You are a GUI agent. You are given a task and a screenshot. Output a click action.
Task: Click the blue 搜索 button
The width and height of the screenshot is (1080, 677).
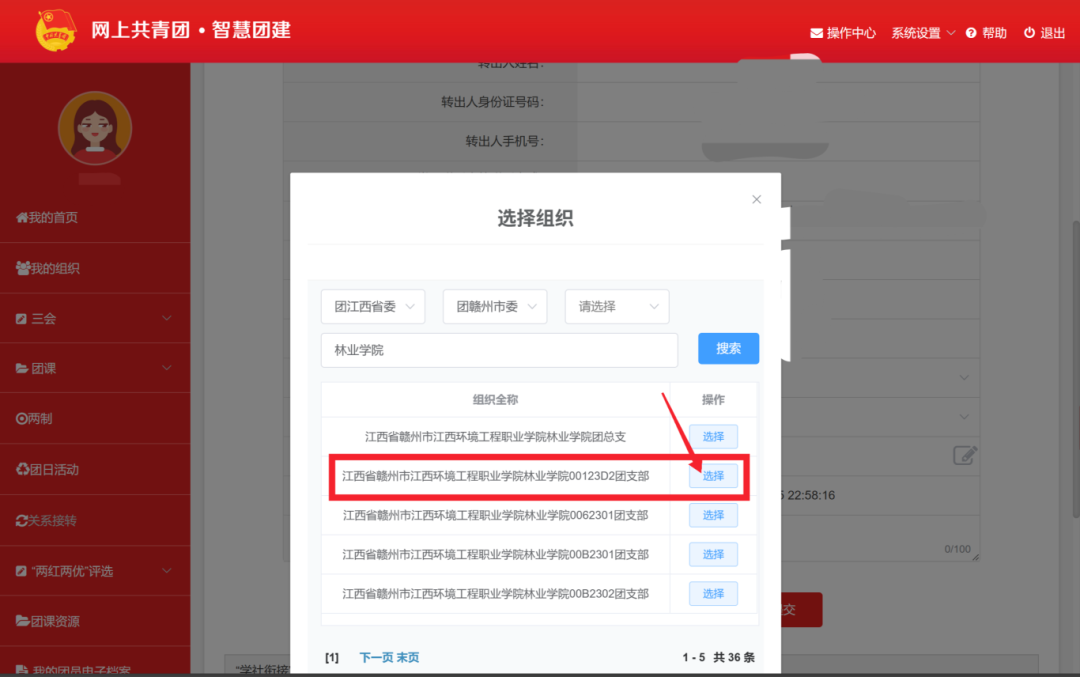coord(728,348)
